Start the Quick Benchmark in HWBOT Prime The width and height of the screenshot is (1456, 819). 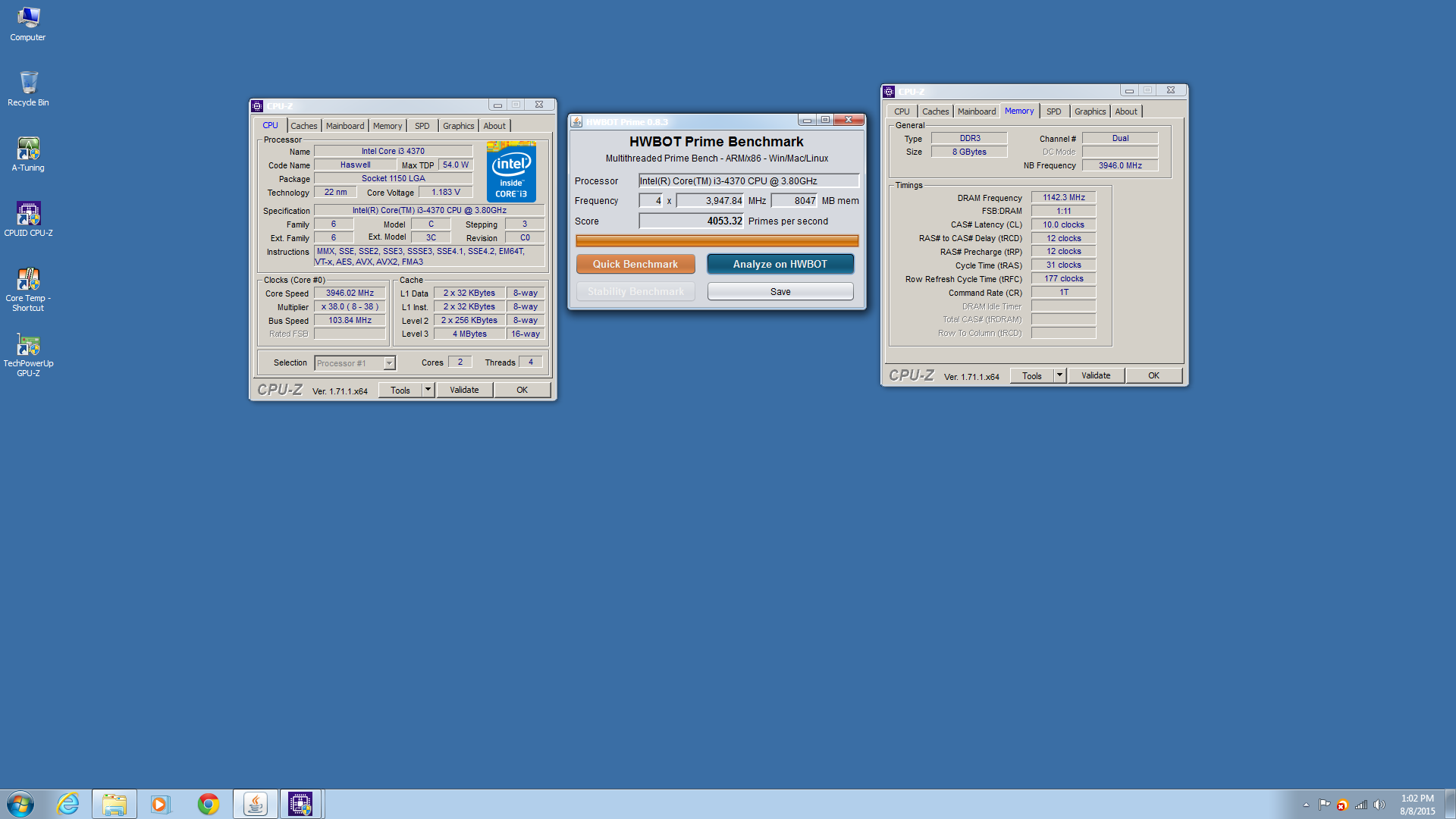coord(635,264)
